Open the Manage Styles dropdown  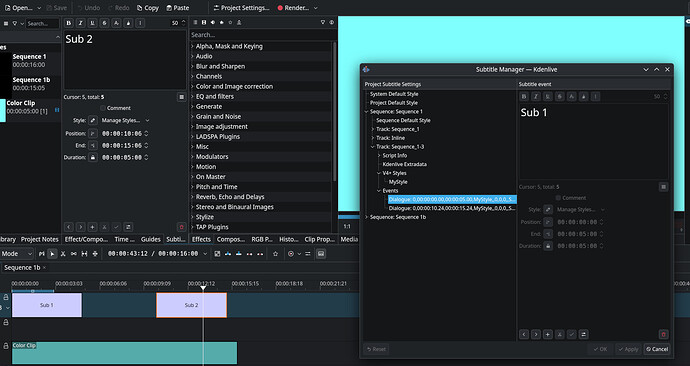(125, 120)
